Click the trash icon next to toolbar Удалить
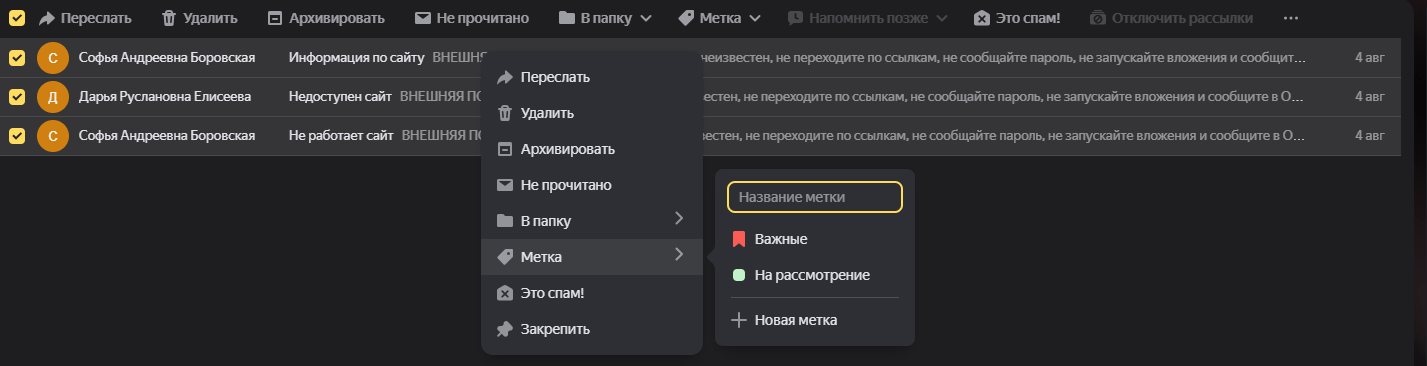The height and width of the screenshot is (366, 1427). point(169,18)
